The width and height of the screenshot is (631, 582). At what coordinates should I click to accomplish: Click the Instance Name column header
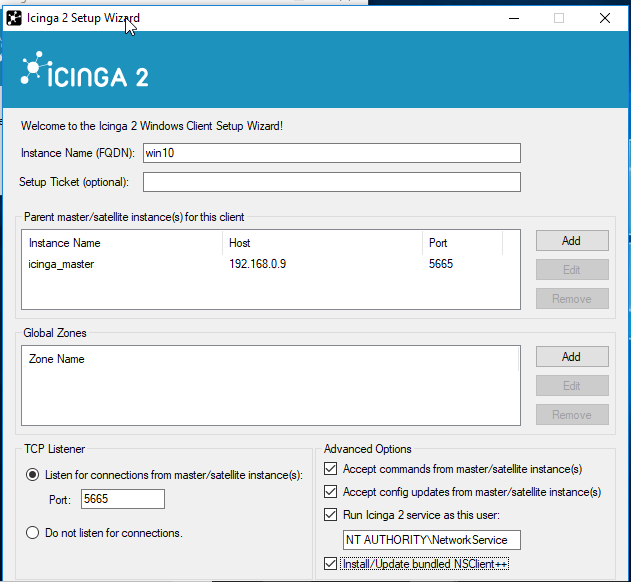pyautogui.click(x=122, y=243)
